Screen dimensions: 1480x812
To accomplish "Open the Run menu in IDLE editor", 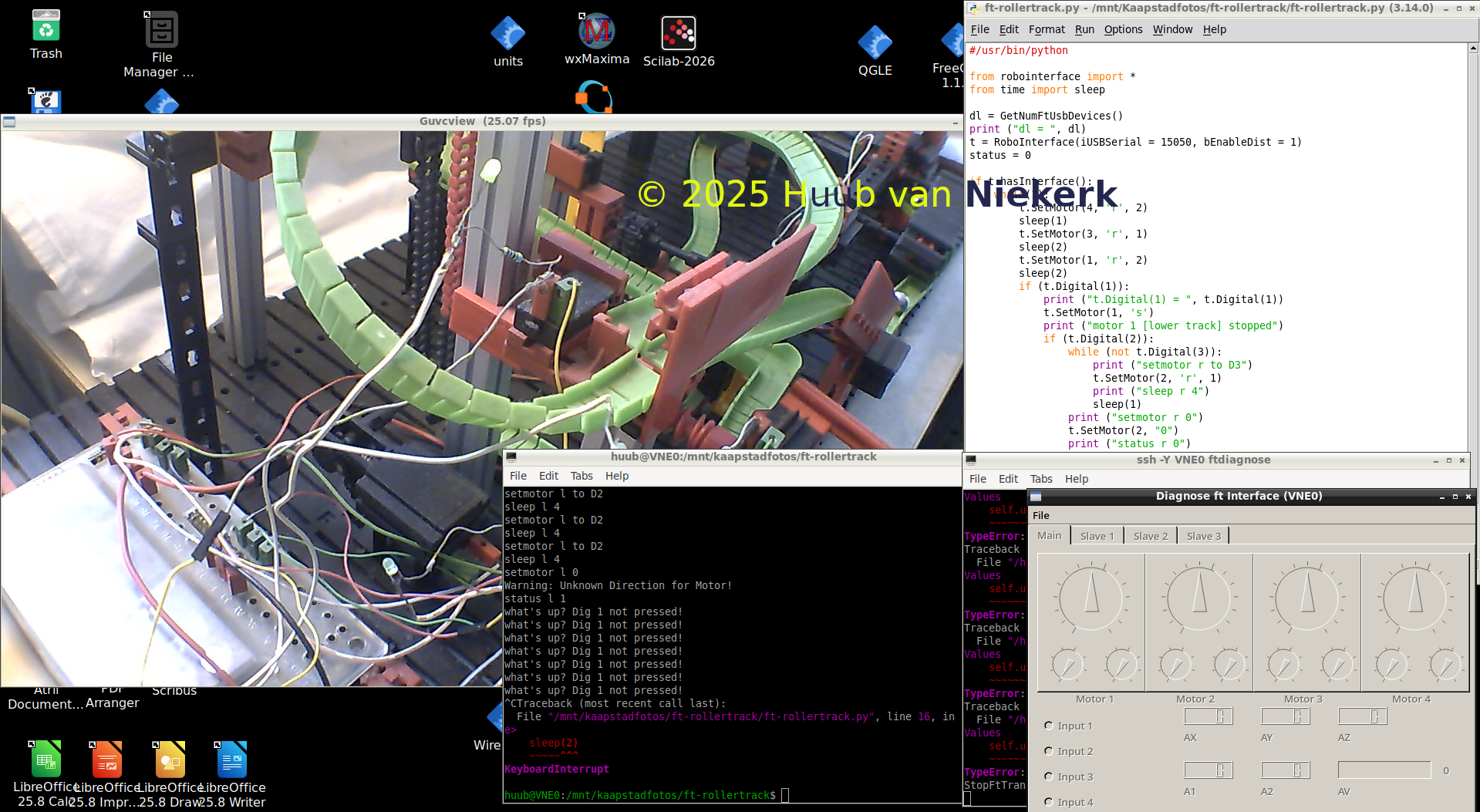I will [1084, 29].
